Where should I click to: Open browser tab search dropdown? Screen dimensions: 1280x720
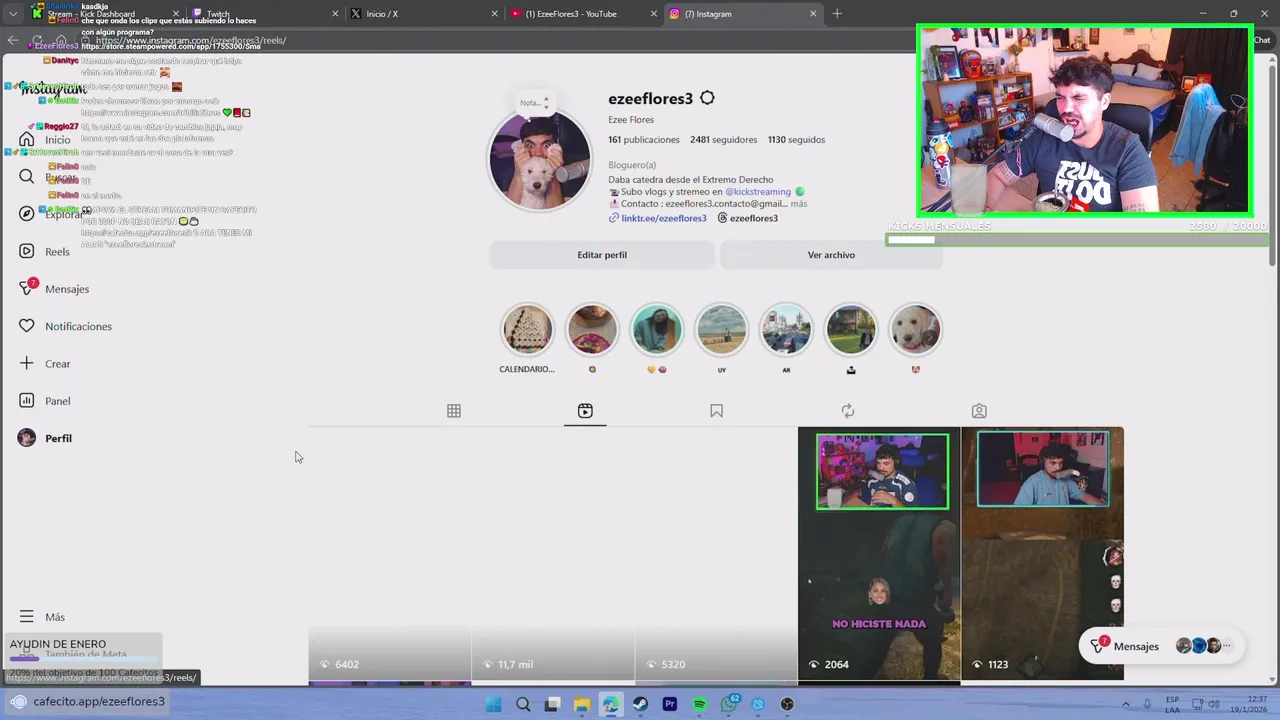(x=12, y=14)
